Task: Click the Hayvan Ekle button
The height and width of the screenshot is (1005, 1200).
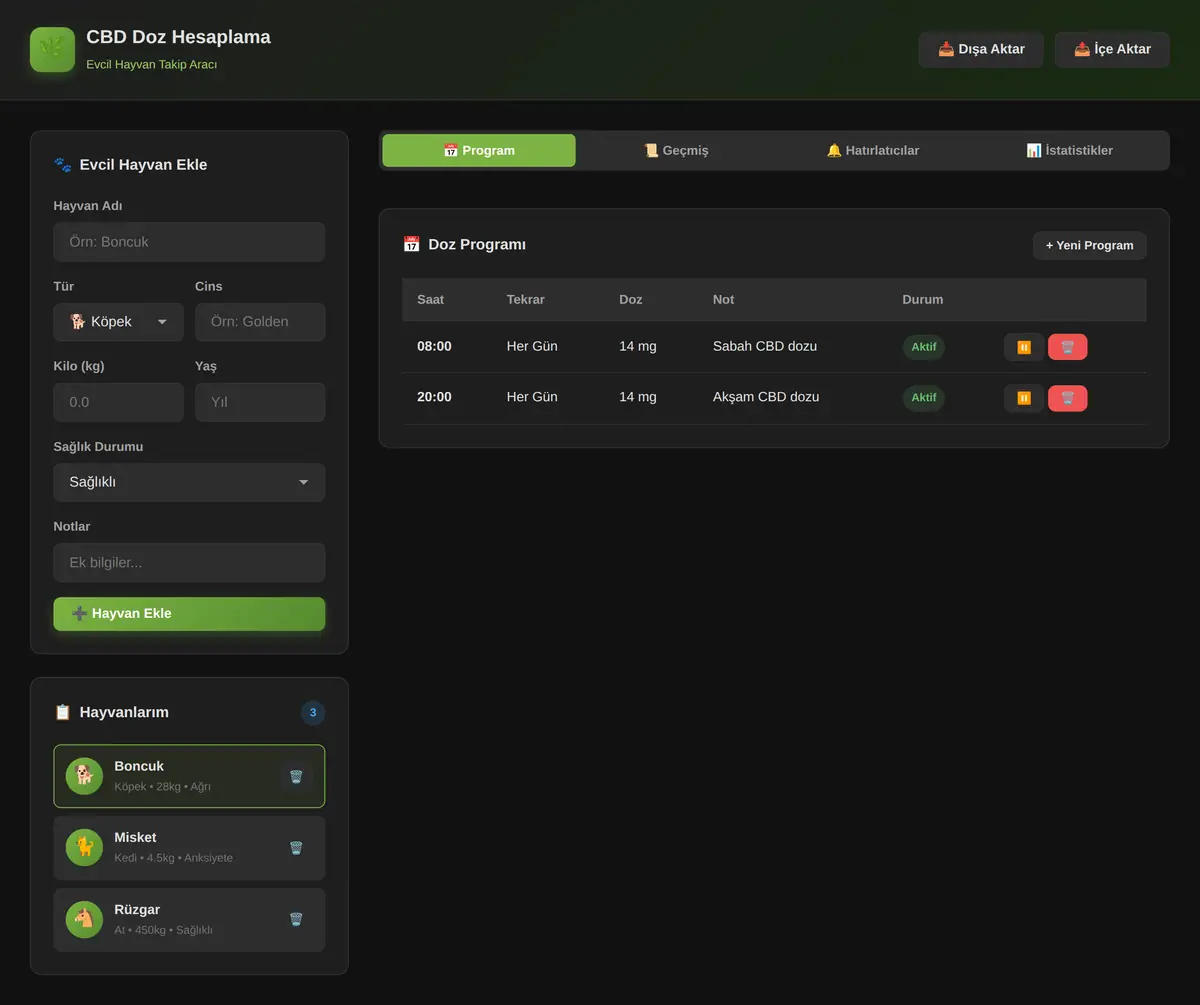Action: click(189, 614)
